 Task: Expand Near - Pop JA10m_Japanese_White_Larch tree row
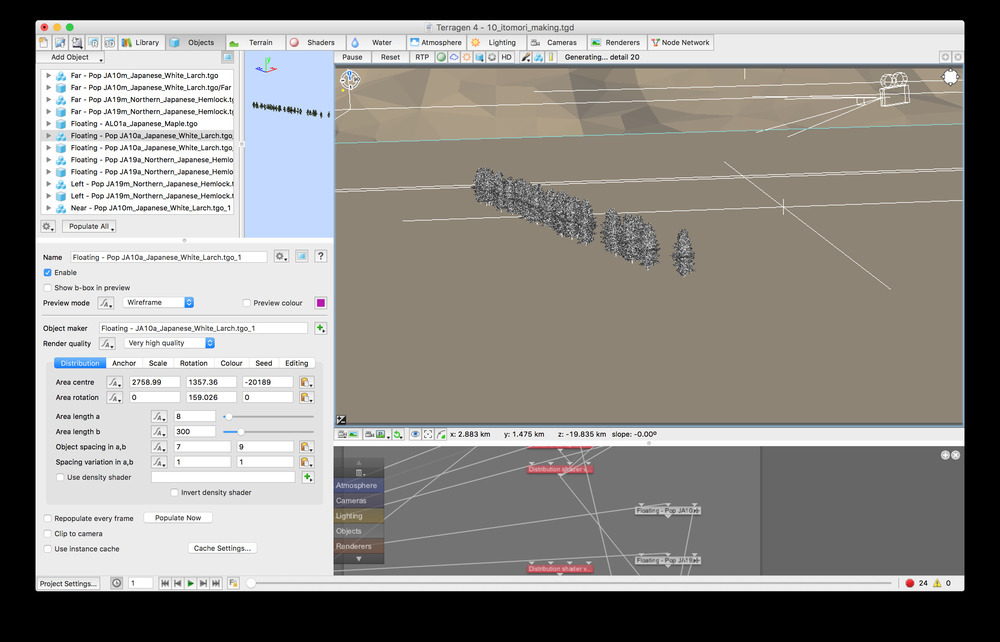[48, 208]
